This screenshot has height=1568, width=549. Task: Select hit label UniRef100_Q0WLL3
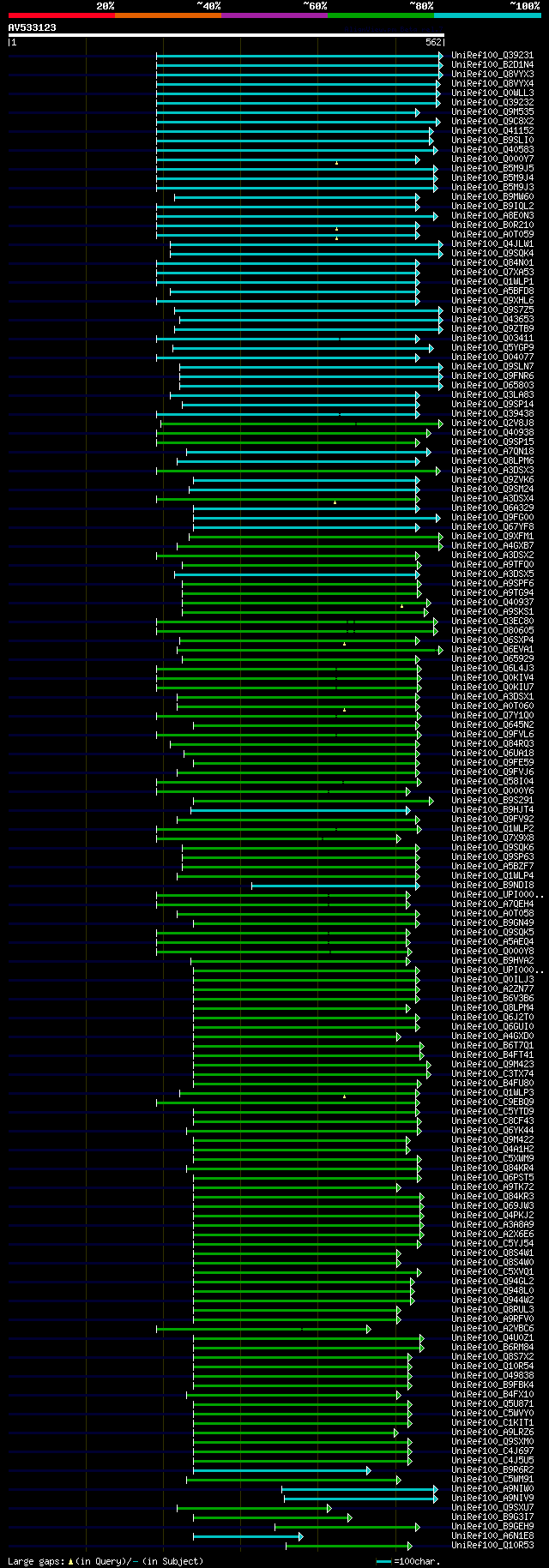click(492, 93)
